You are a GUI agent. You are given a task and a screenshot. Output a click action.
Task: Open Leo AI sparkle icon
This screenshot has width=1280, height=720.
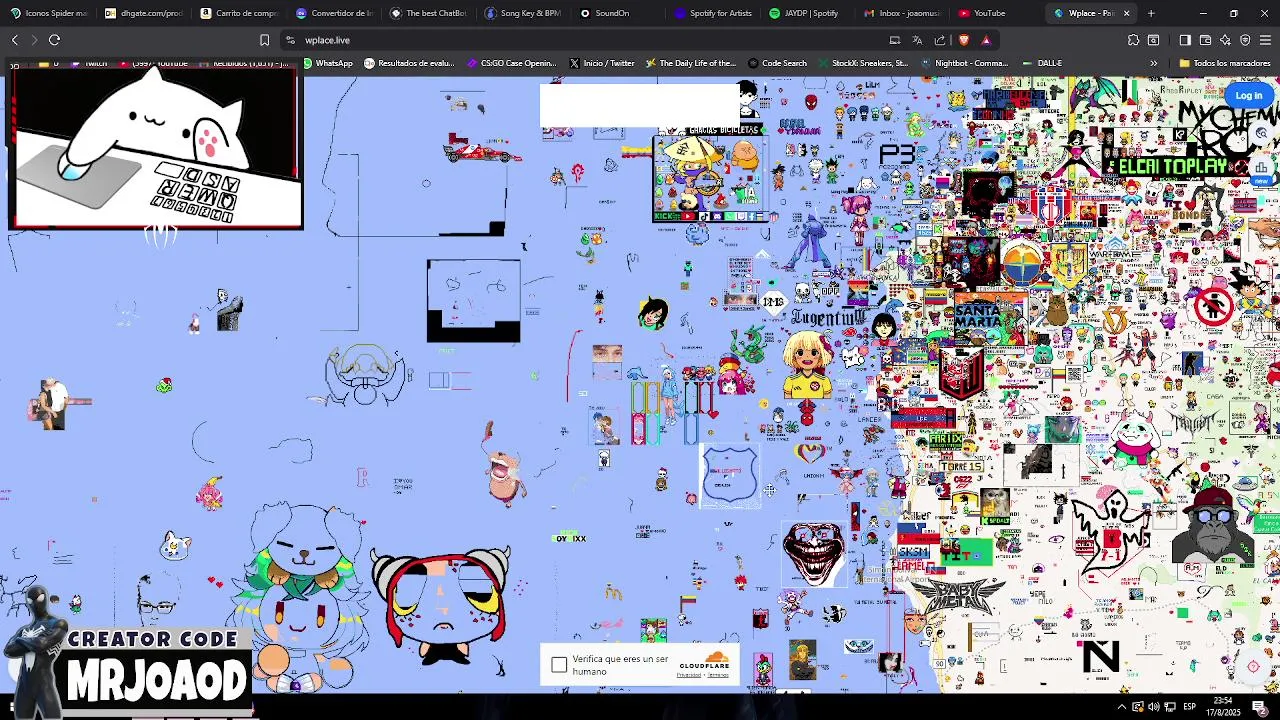tap(1226, 40)
